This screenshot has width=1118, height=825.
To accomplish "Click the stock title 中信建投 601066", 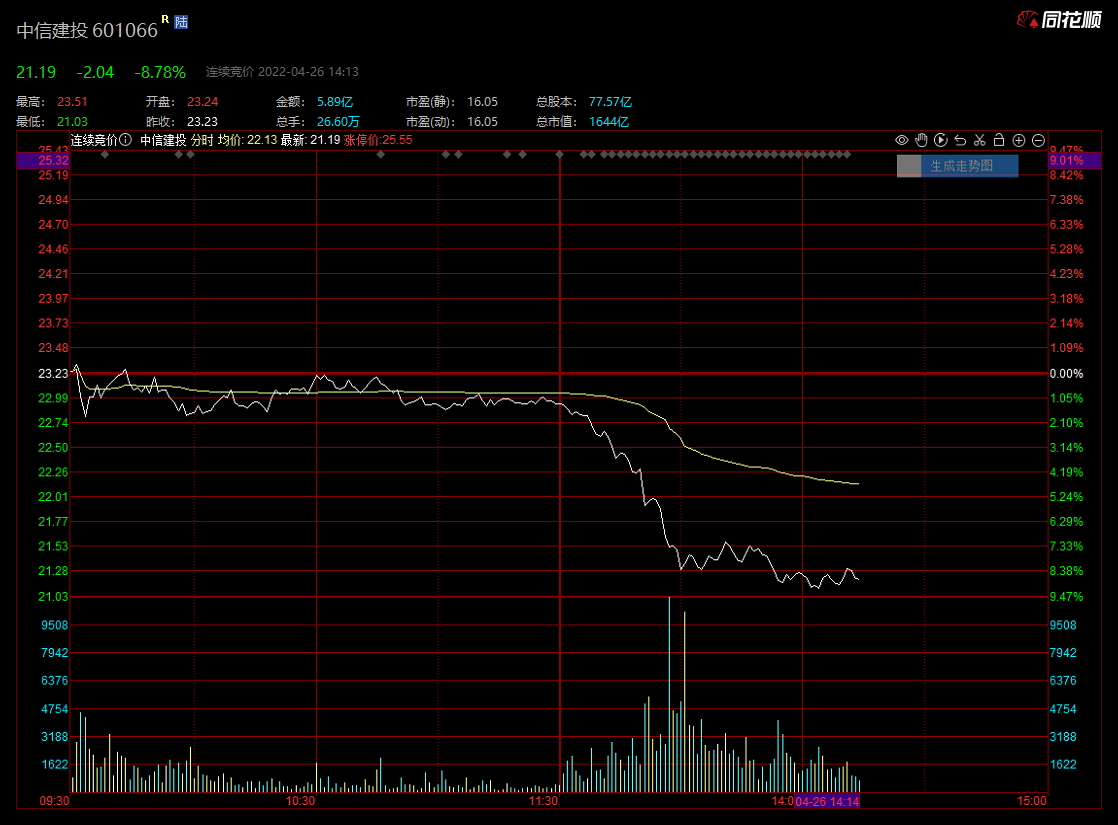I will tap(87, 30).
